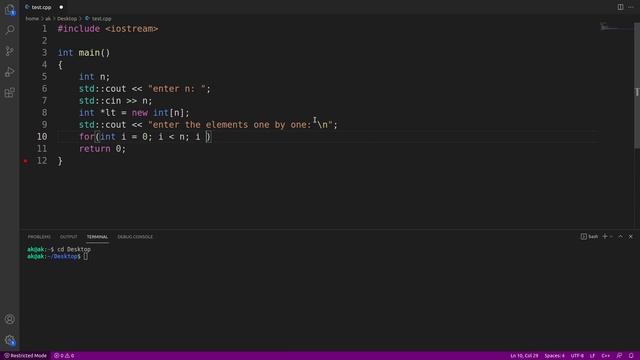Click the '#include <iostream>' line

click(x=108, y=29)
